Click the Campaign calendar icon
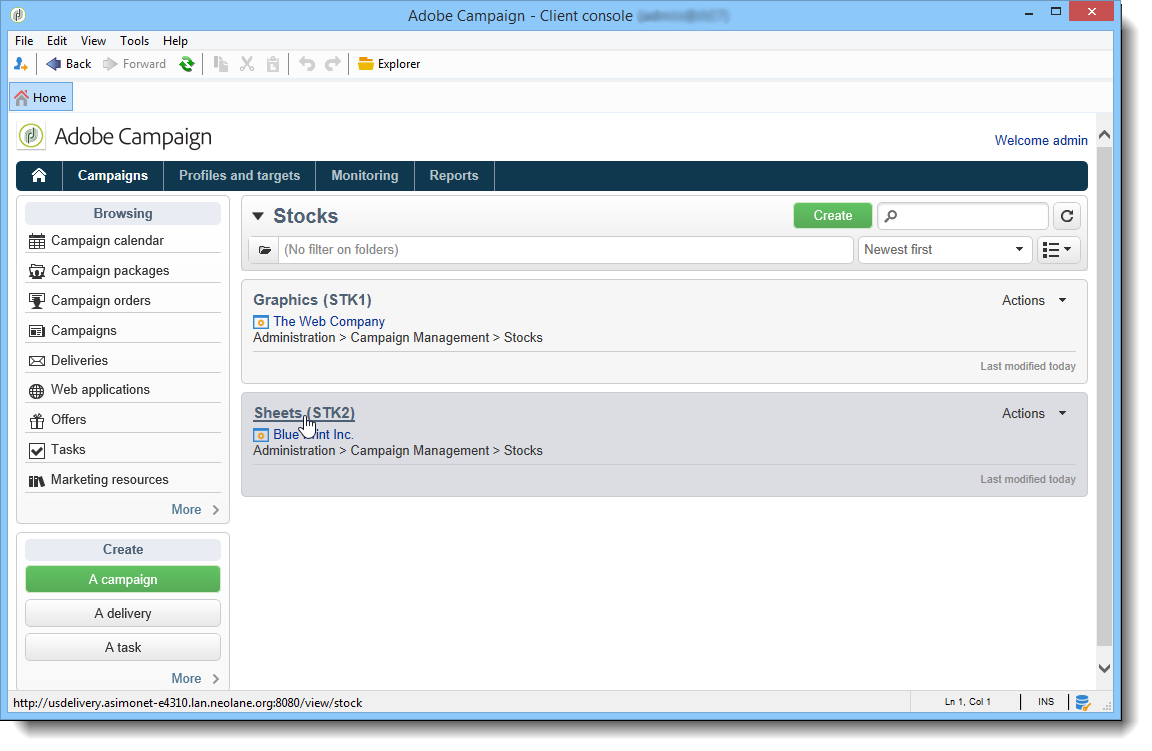Viewport: 1152px width, 751px height. click(37, 241)
